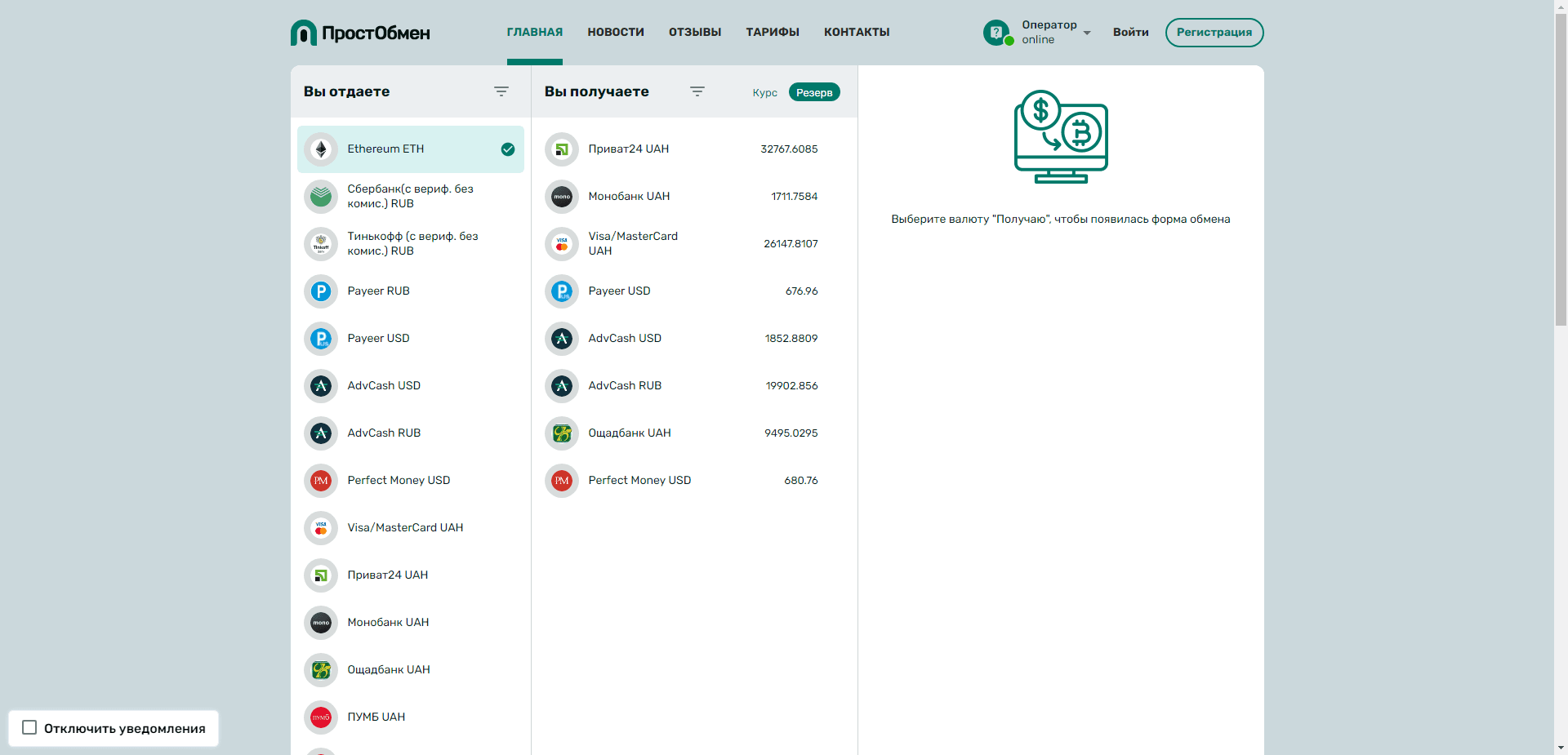Open the Тарифы menu item
This screenshot has height=755, width=1568.
[x=772, y=32]
